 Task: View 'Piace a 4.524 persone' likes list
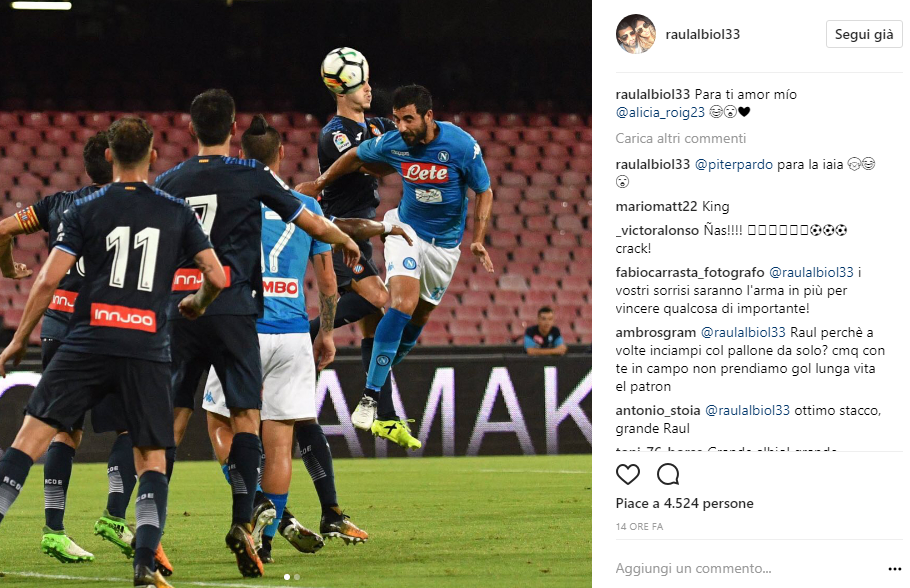(x=684, y=503)
